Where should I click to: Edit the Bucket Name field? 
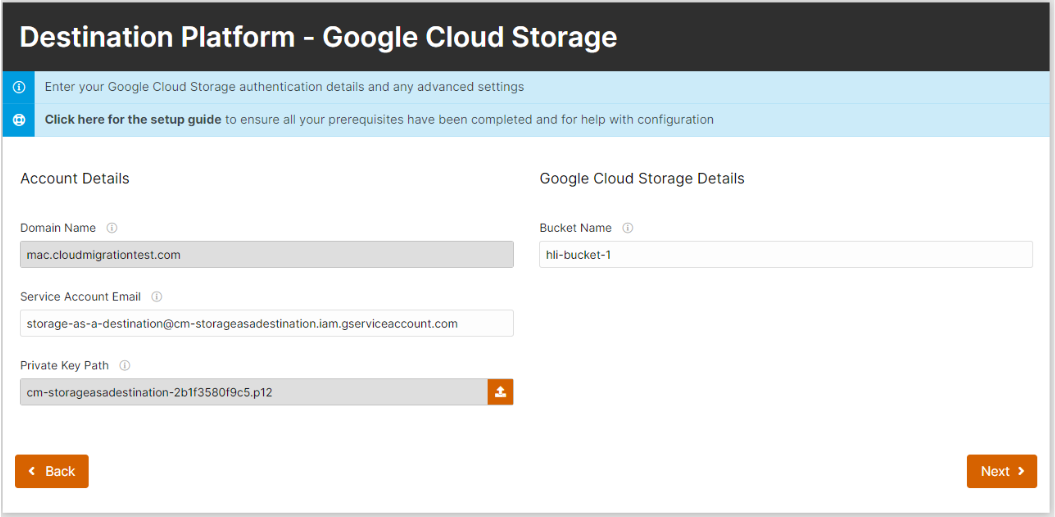tap(786, 254)
